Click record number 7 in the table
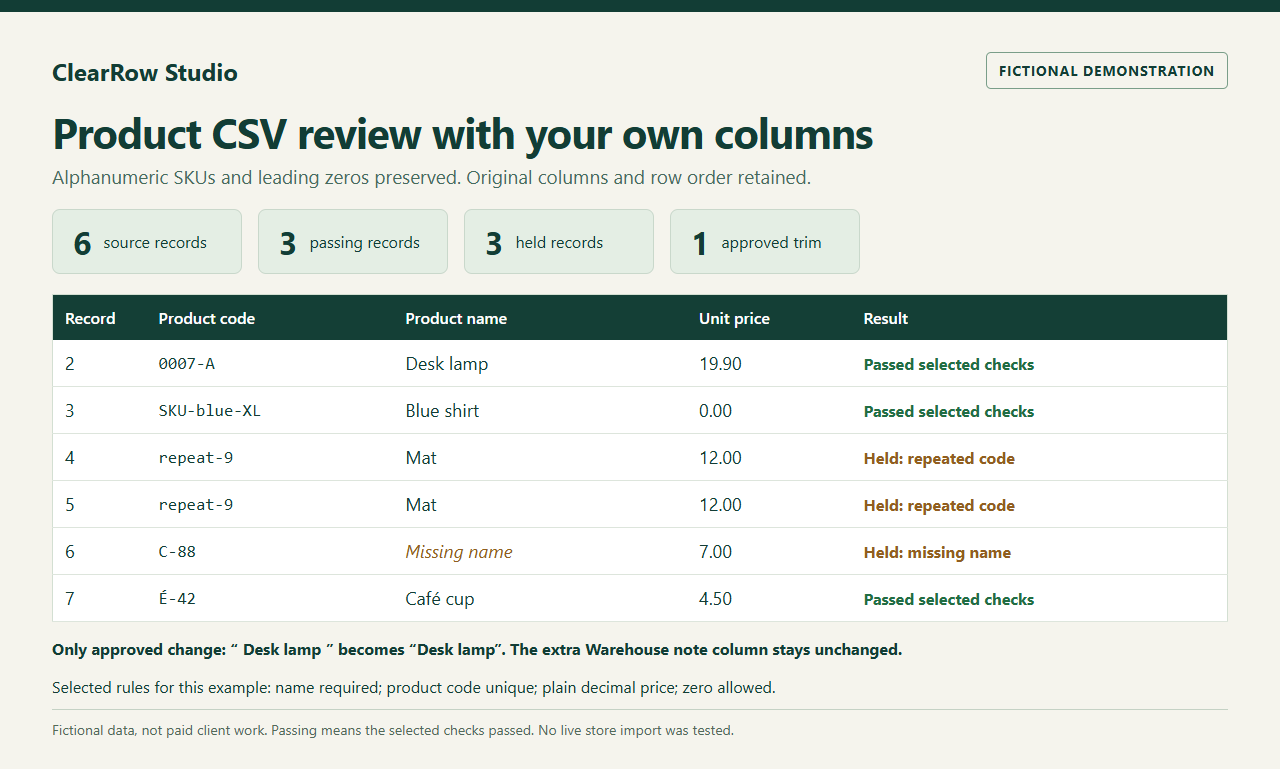 [70, 599]
